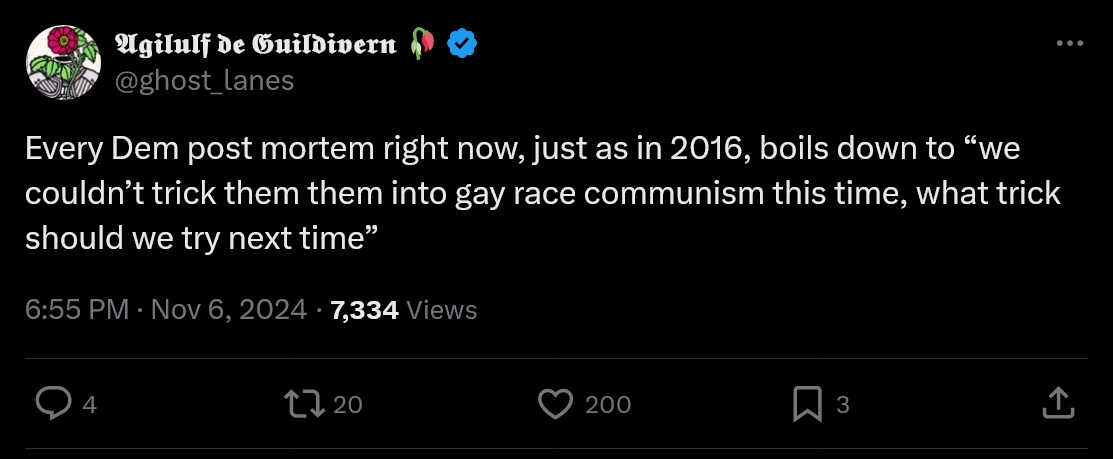Click the Nov 6, 2024 date

pyautogui.click(x=229, y=310)
